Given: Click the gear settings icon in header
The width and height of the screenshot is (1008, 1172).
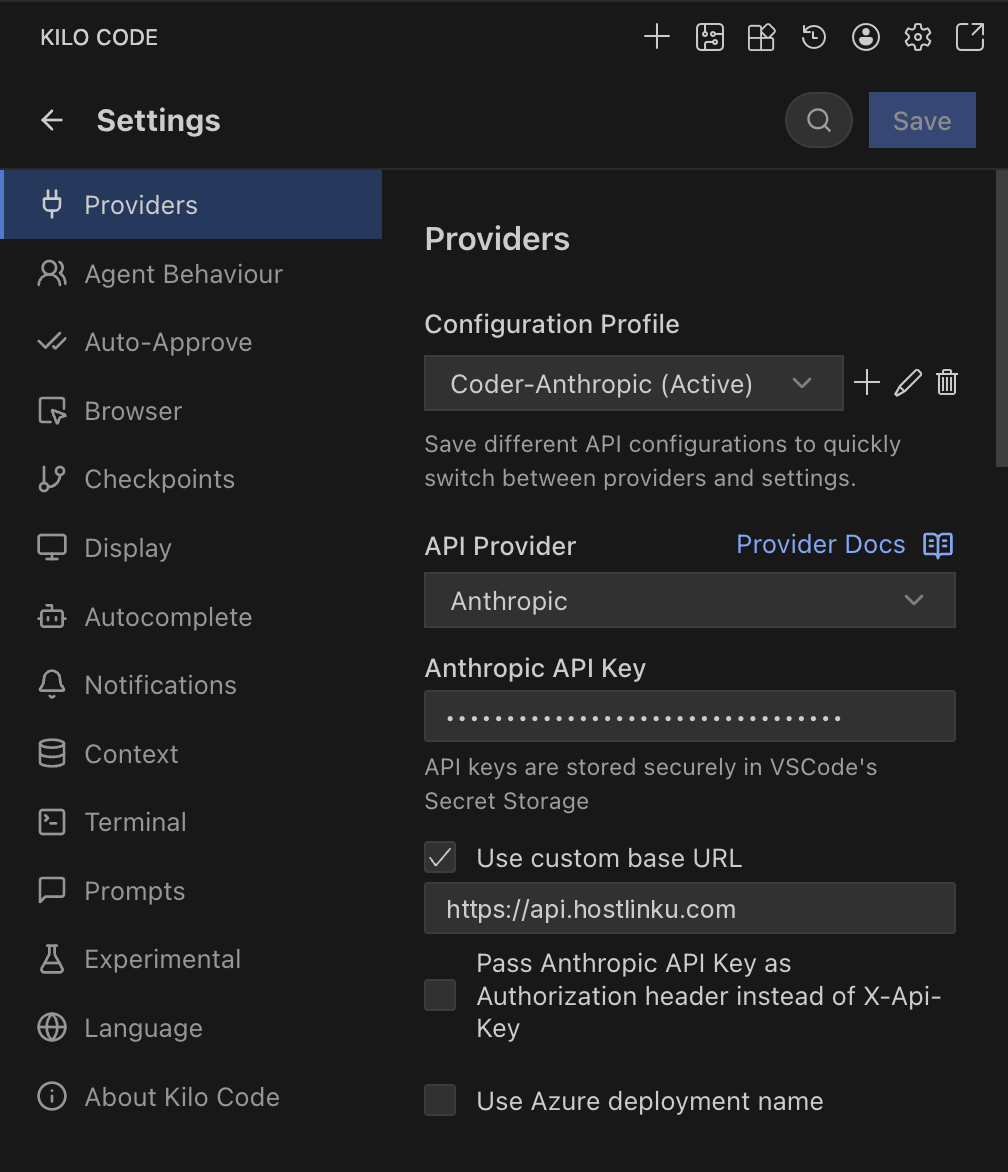Looking at the screenshot, I should [918, 37].
